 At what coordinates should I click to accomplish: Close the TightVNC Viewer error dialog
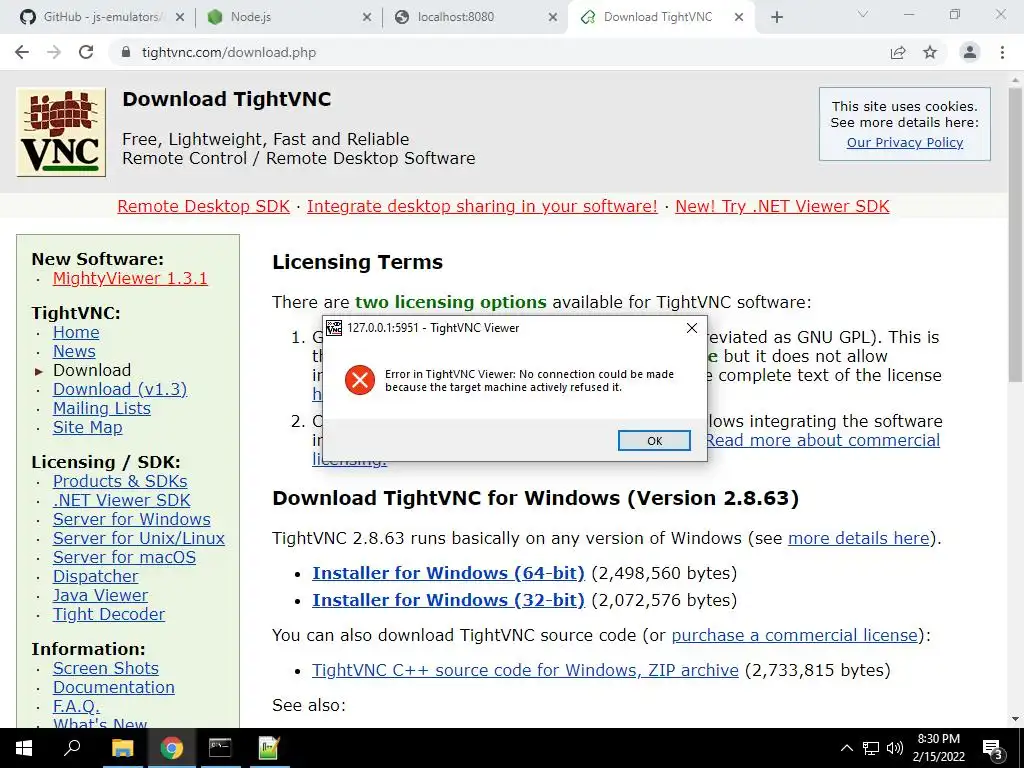(x=692, y=328)
